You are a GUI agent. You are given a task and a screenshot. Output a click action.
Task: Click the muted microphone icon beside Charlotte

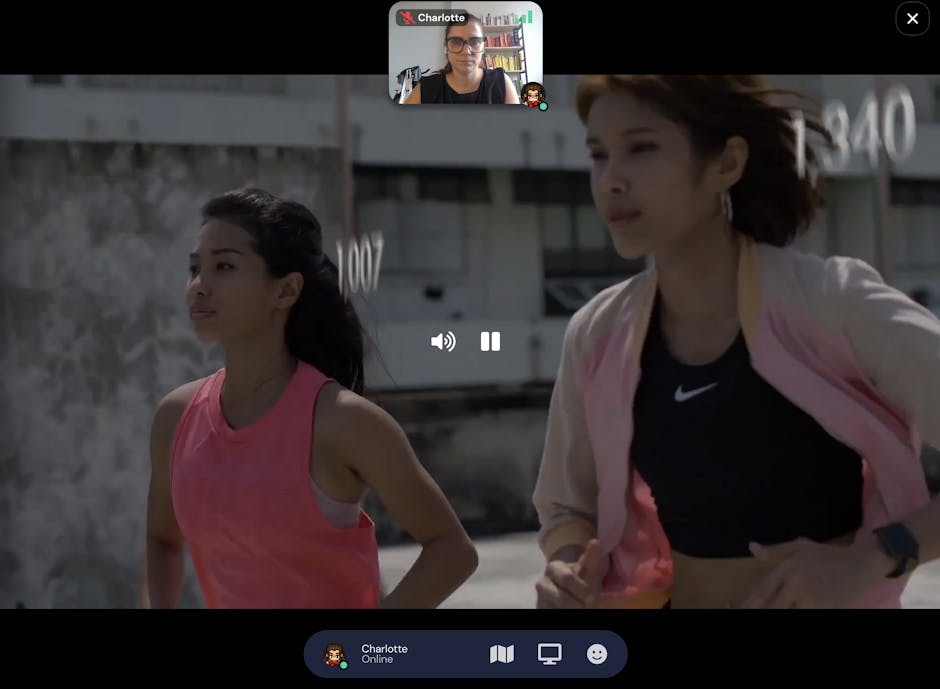pyautogui.click(x=406, y=18)
